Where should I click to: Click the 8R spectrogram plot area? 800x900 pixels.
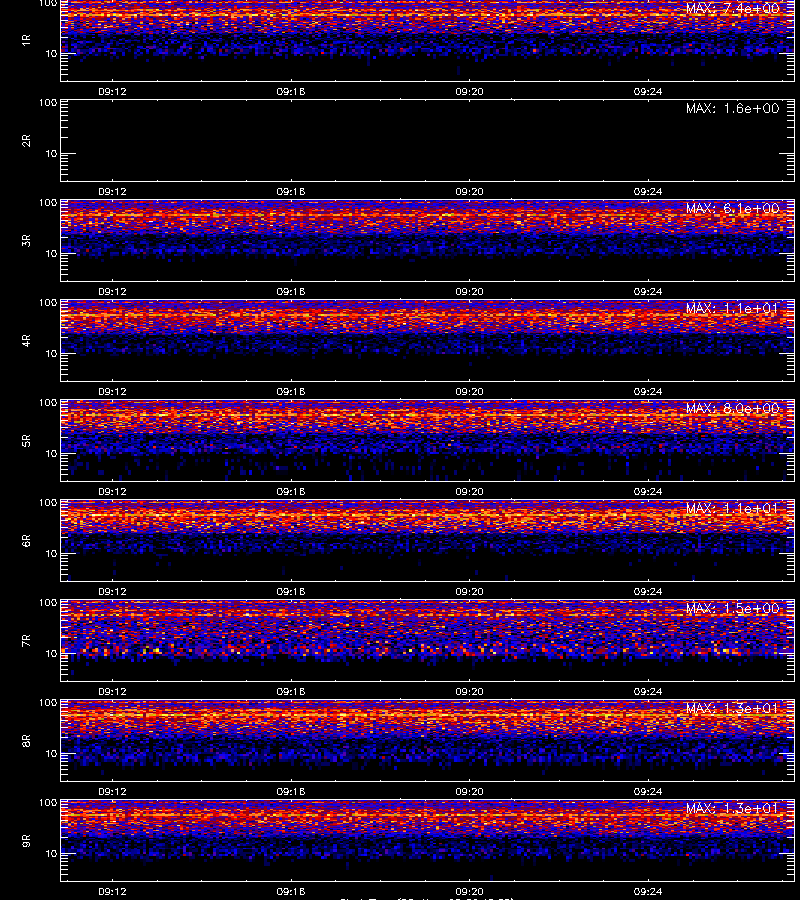[428, 740]
